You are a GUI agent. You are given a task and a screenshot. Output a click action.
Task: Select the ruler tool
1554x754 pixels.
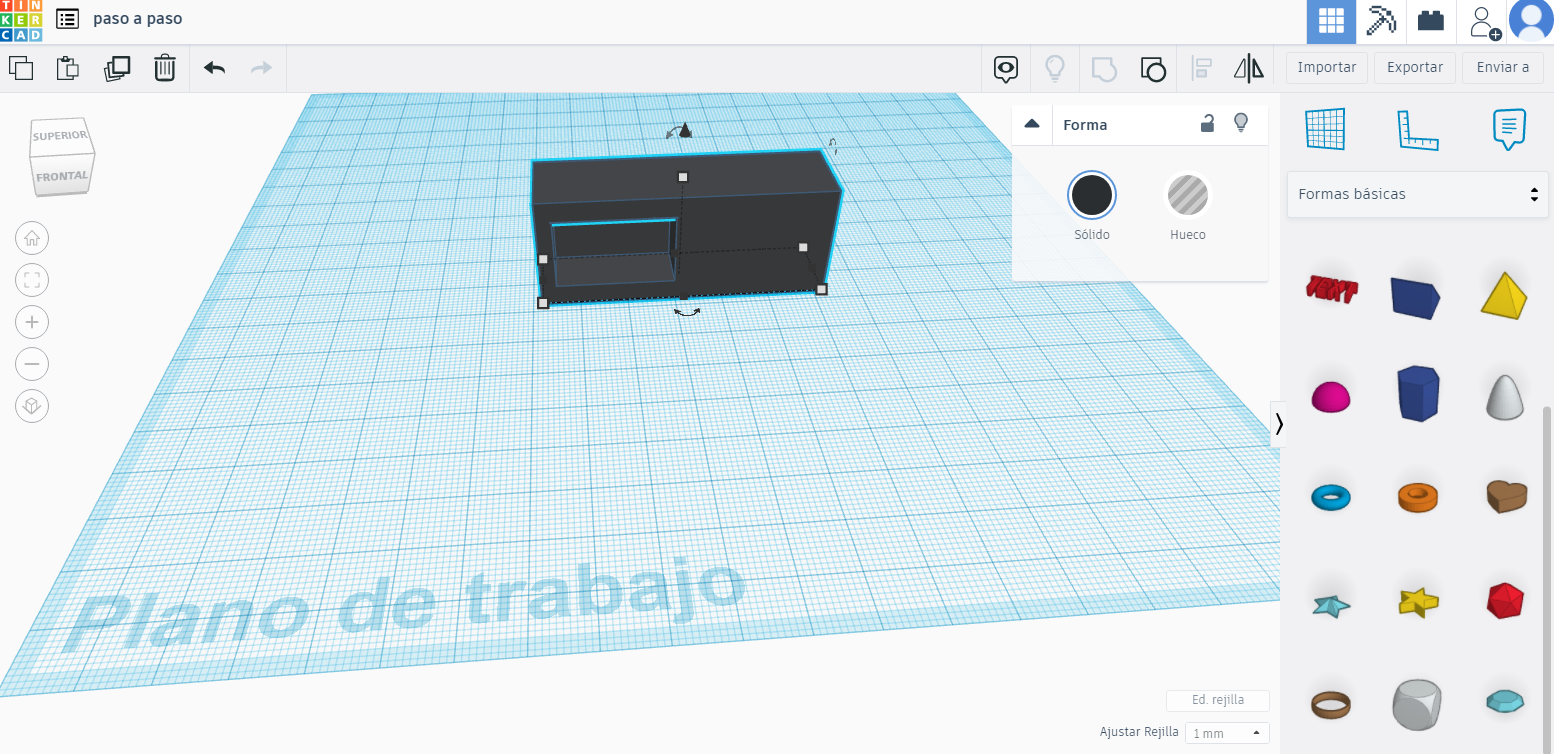pos(1415,128)
